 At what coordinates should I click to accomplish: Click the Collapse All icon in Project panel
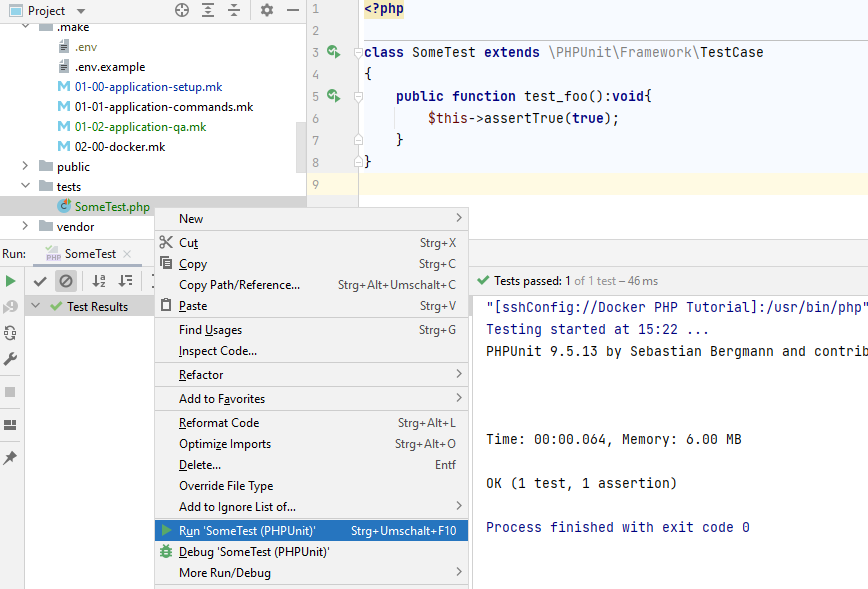click(x=234, y=10)
